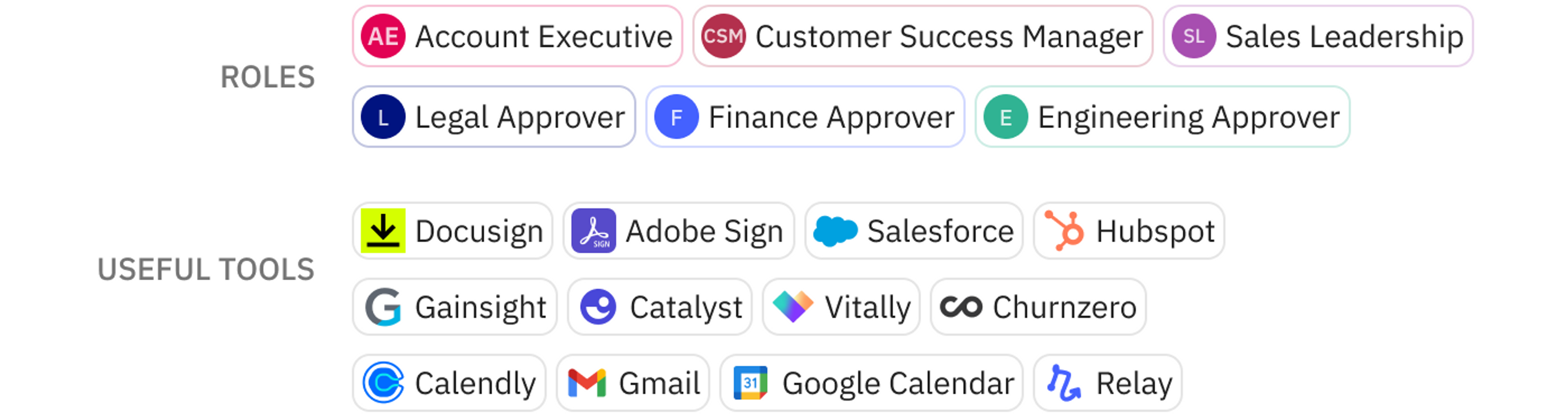Click the Docusign download-arrow icon
The image size is (1568, 416).
(x=383, y=230)
